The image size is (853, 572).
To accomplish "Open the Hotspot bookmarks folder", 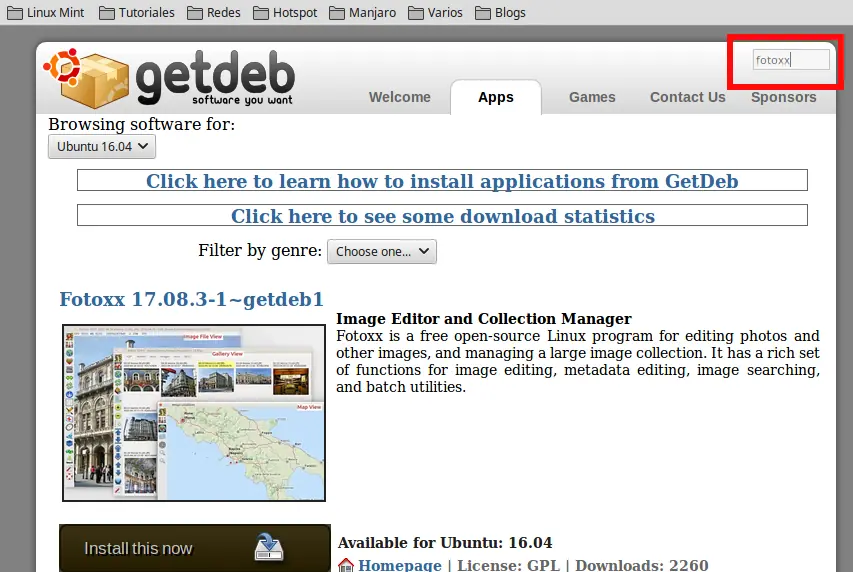I will click(285, 13).
